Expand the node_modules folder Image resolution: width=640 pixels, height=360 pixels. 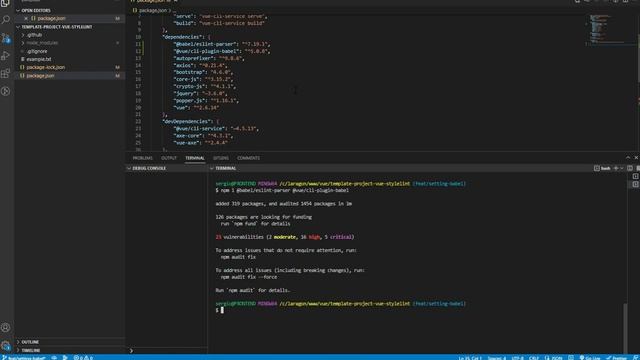(x=70, y=43)
